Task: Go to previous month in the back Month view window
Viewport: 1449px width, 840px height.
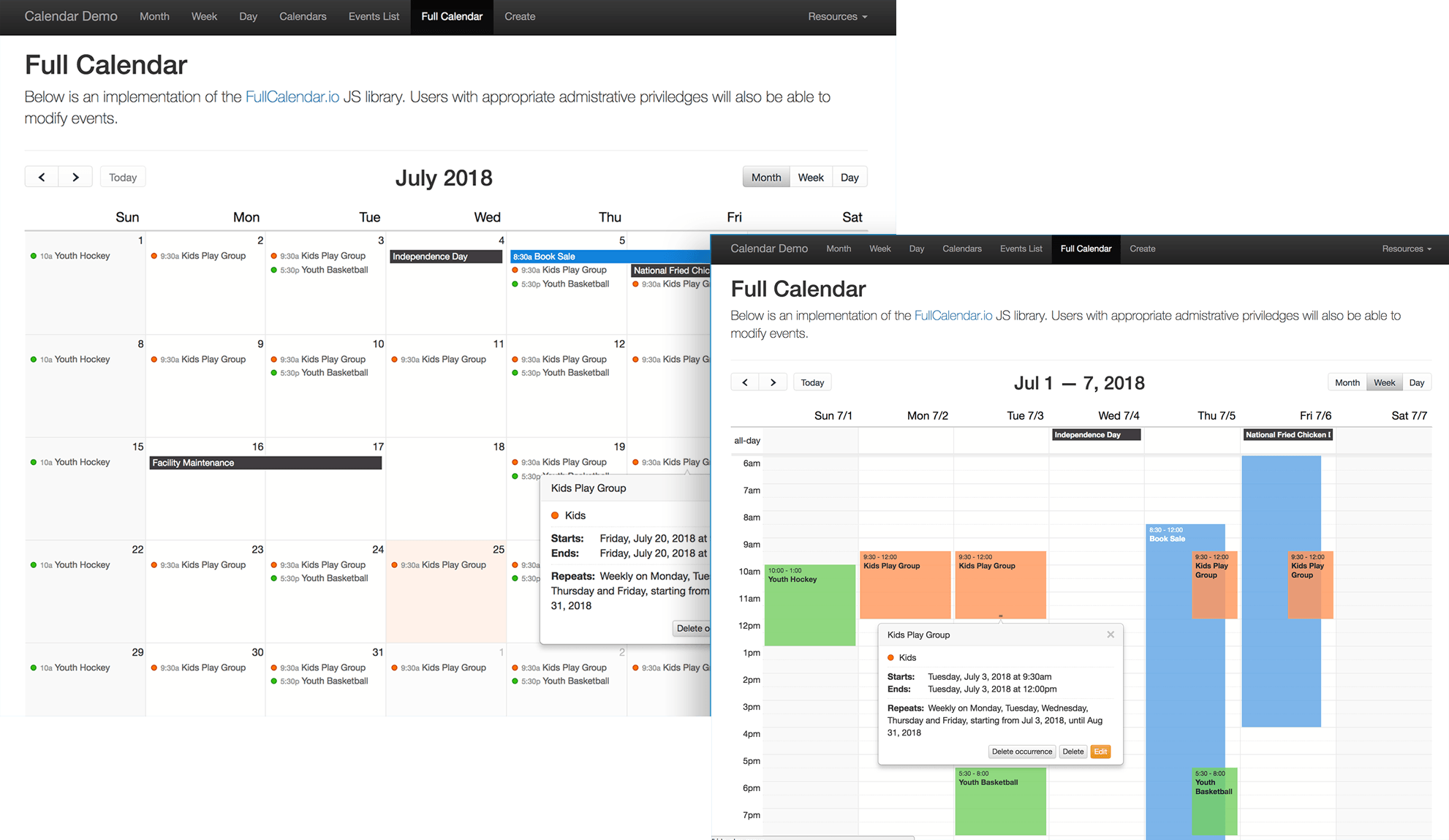Action: (x=42, y=177)
